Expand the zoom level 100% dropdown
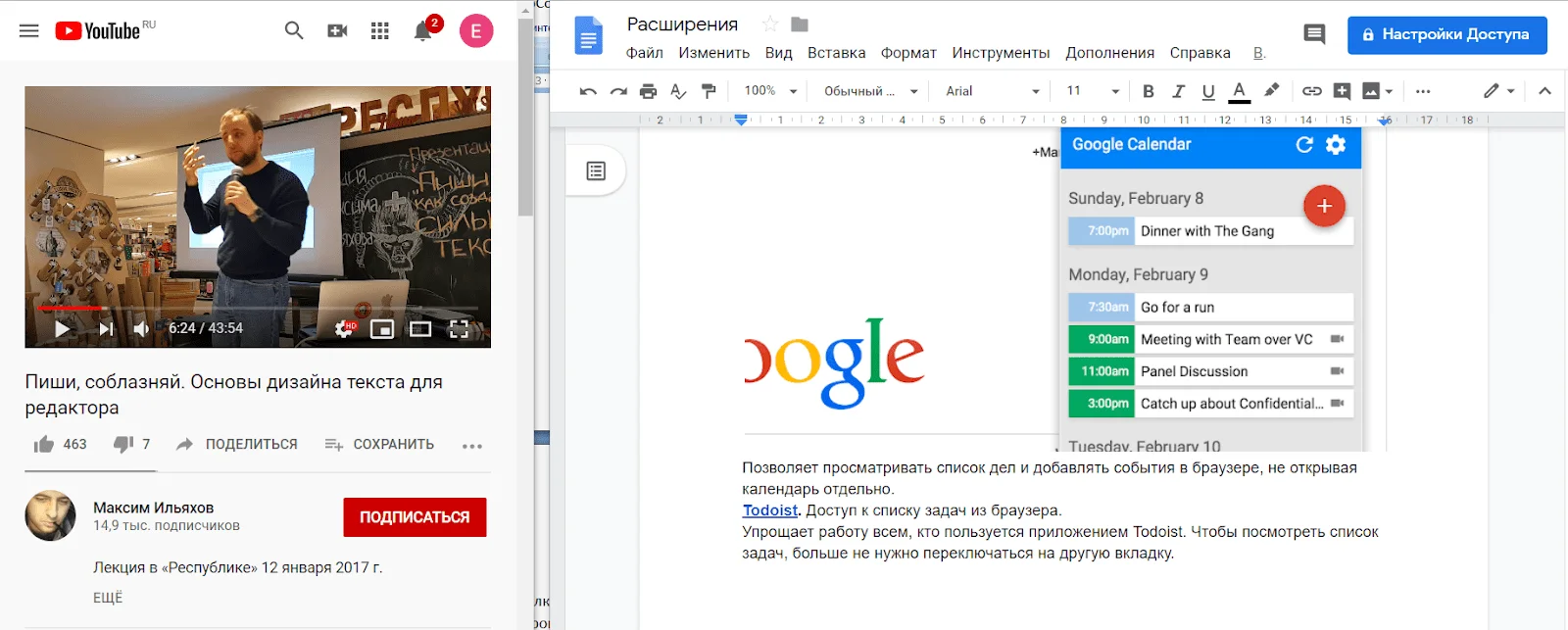This screenshot has width=1568, height=630. [x=770, y=91]
